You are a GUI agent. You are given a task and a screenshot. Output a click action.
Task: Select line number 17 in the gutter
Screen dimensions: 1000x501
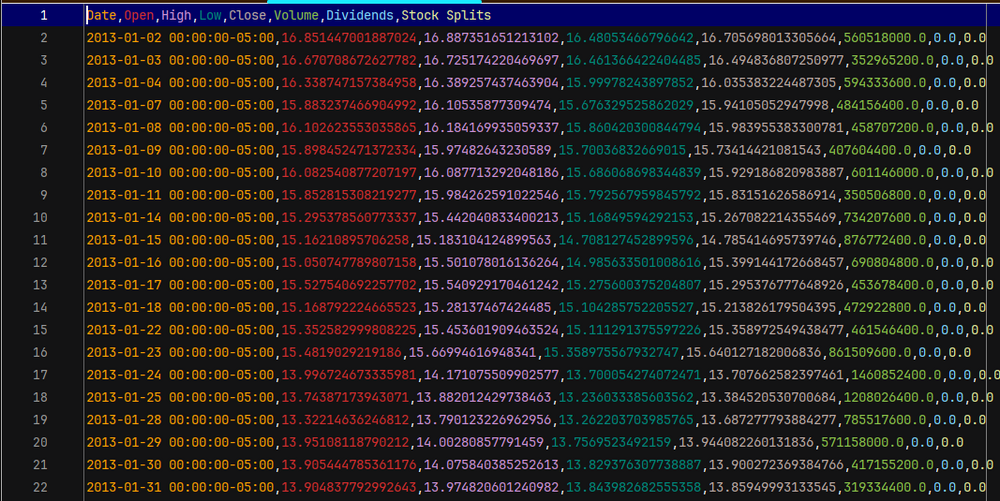(x=40, y=375)
